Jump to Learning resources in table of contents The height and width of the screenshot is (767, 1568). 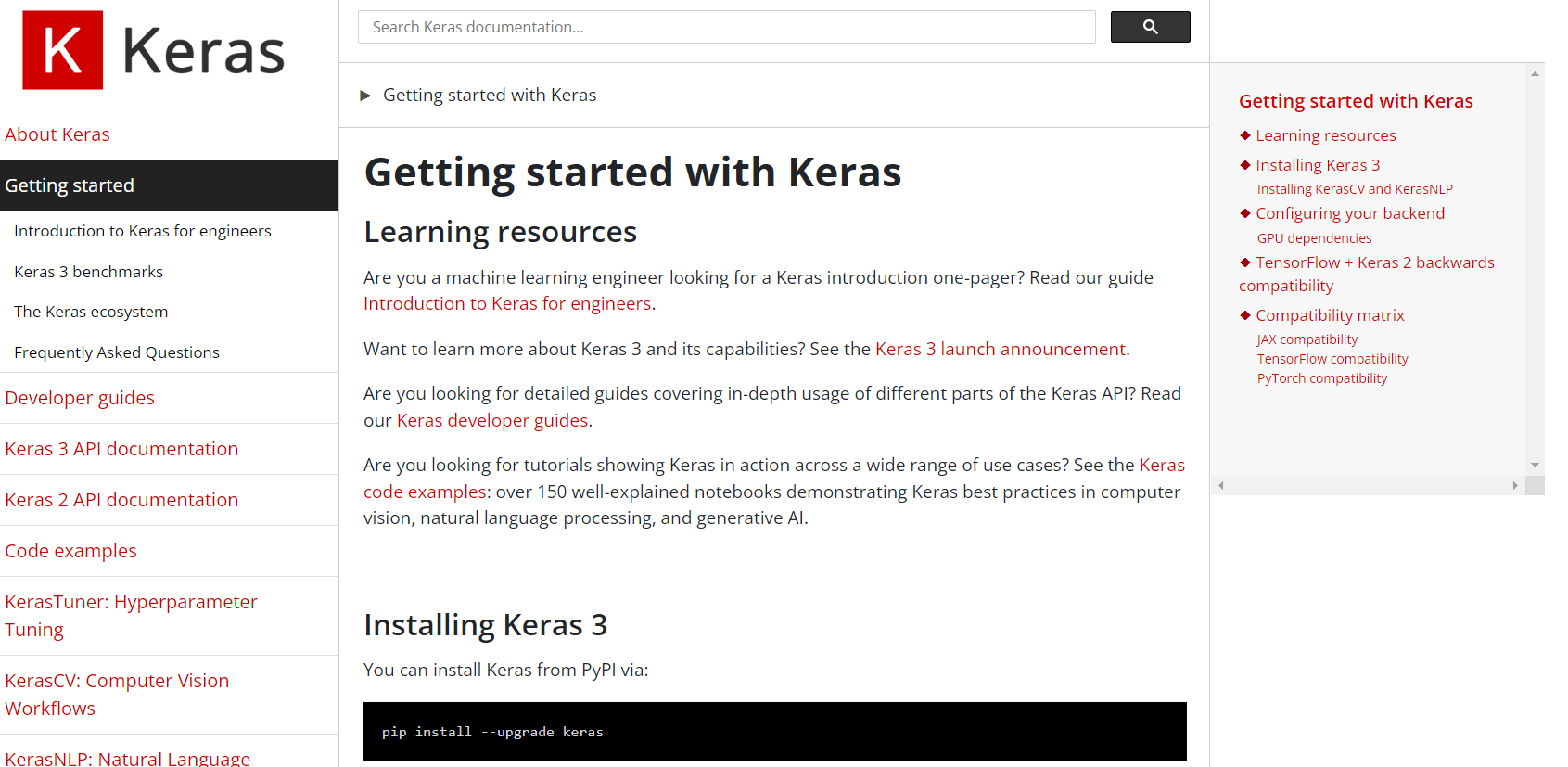(x=1326, y=135)
